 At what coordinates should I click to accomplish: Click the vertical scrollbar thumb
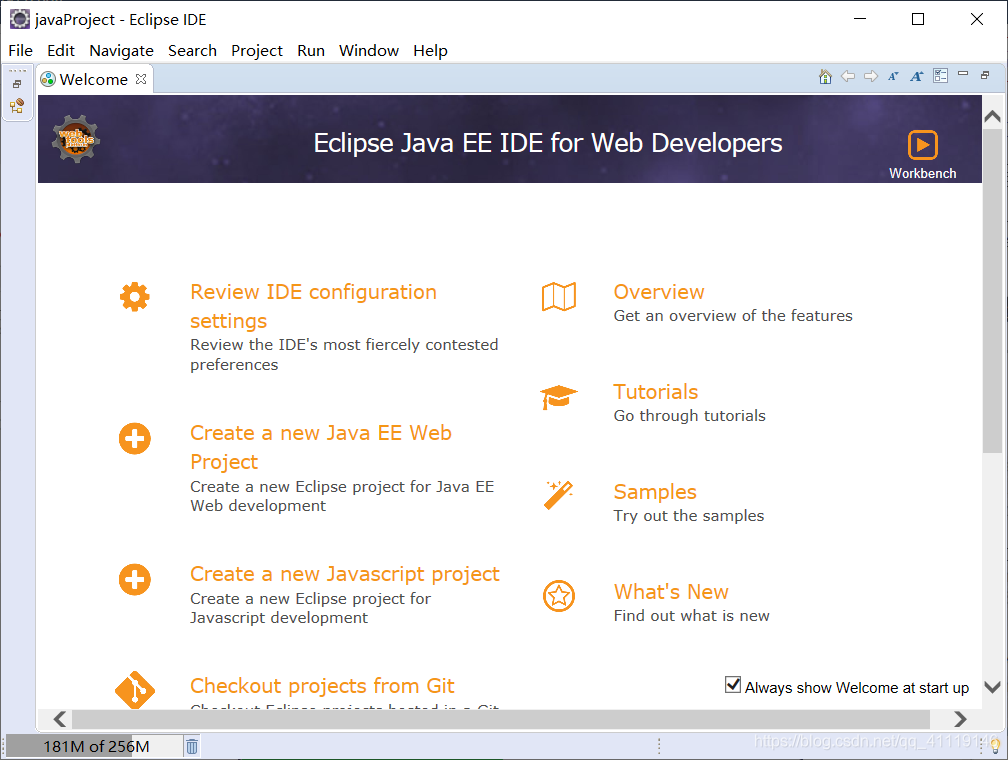point(993,291)
